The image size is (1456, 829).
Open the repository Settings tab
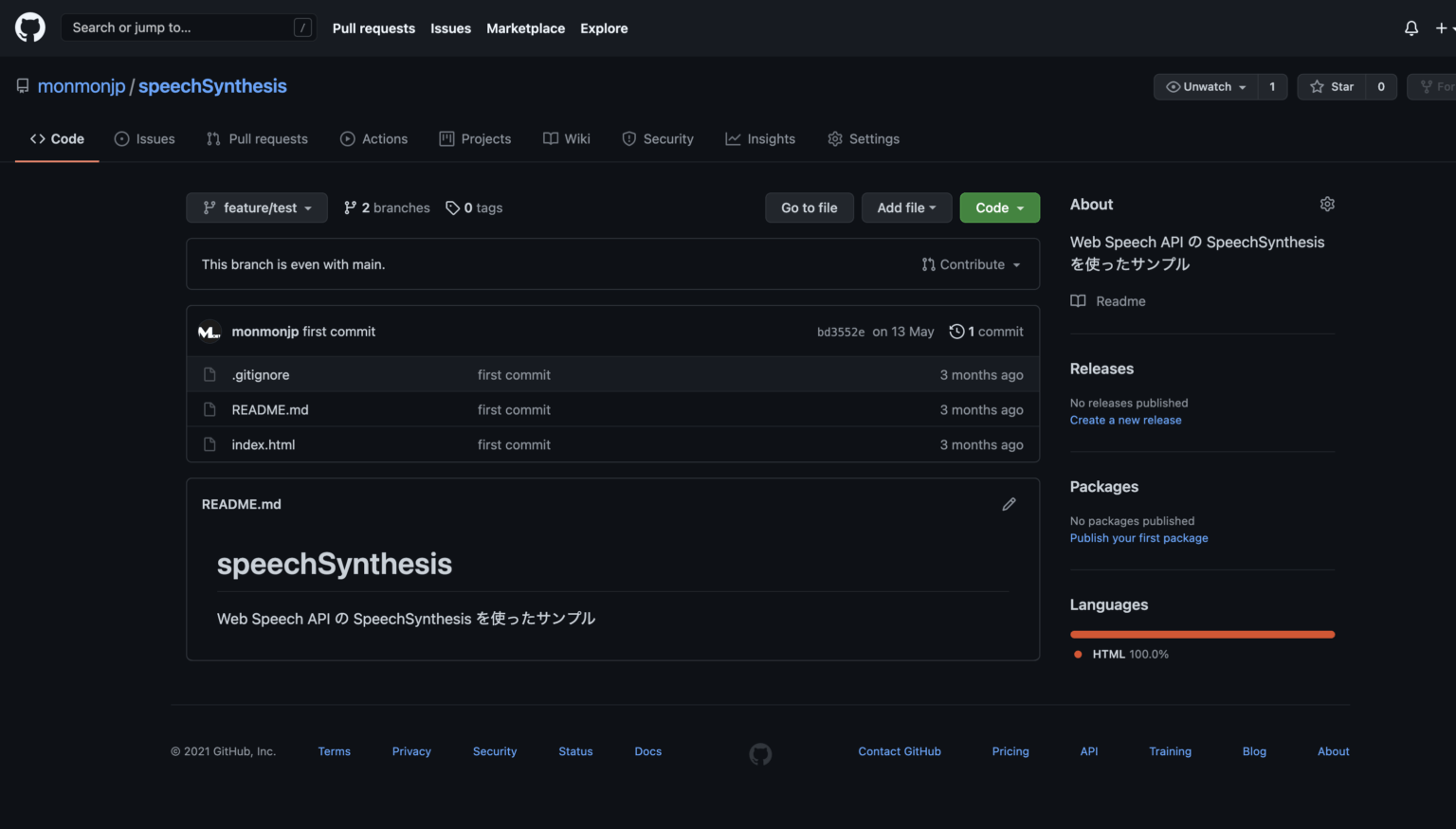(863, 138)
